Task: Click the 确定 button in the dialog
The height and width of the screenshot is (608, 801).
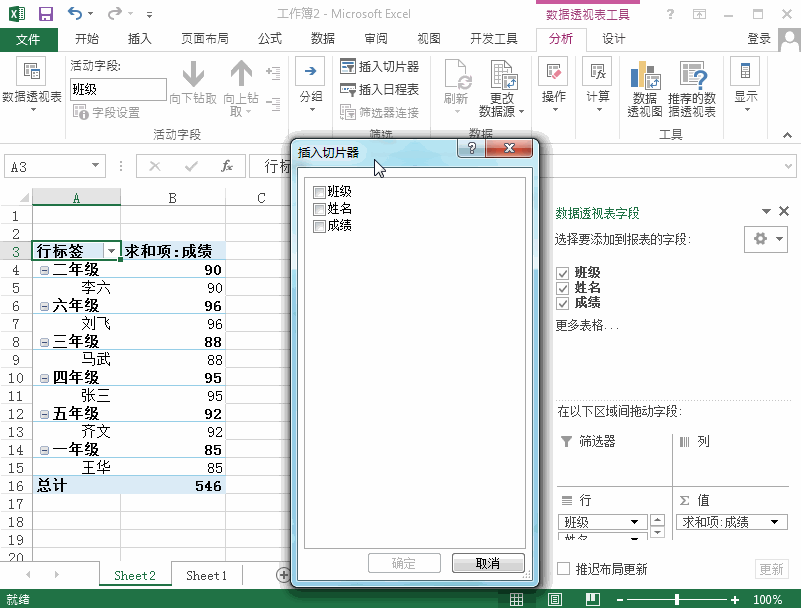Action: (x=404, y=563)
